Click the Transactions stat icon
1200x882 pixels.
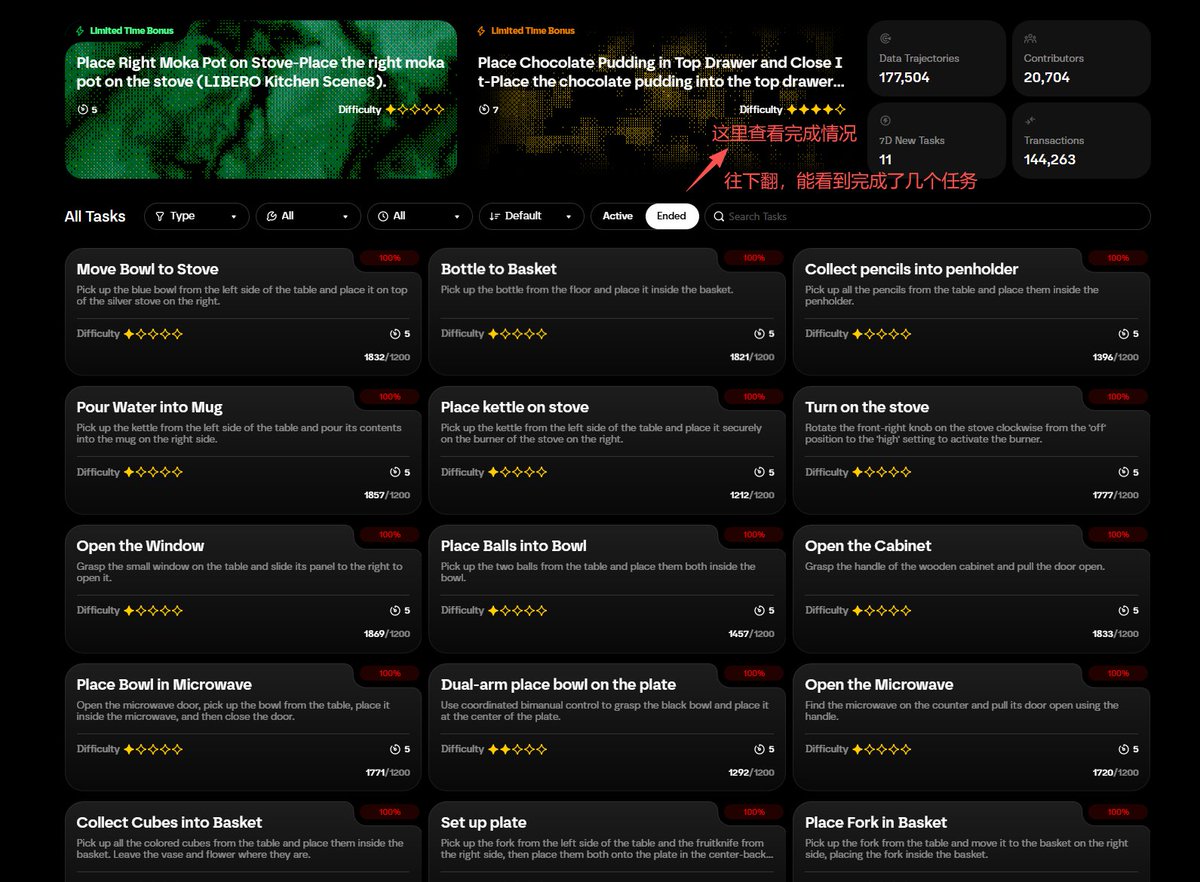[x=1030, y=121]
